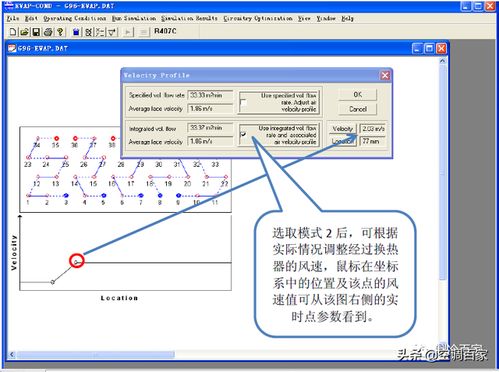Click the Location axis label
499x372 pixels.
tap(119, 298)
